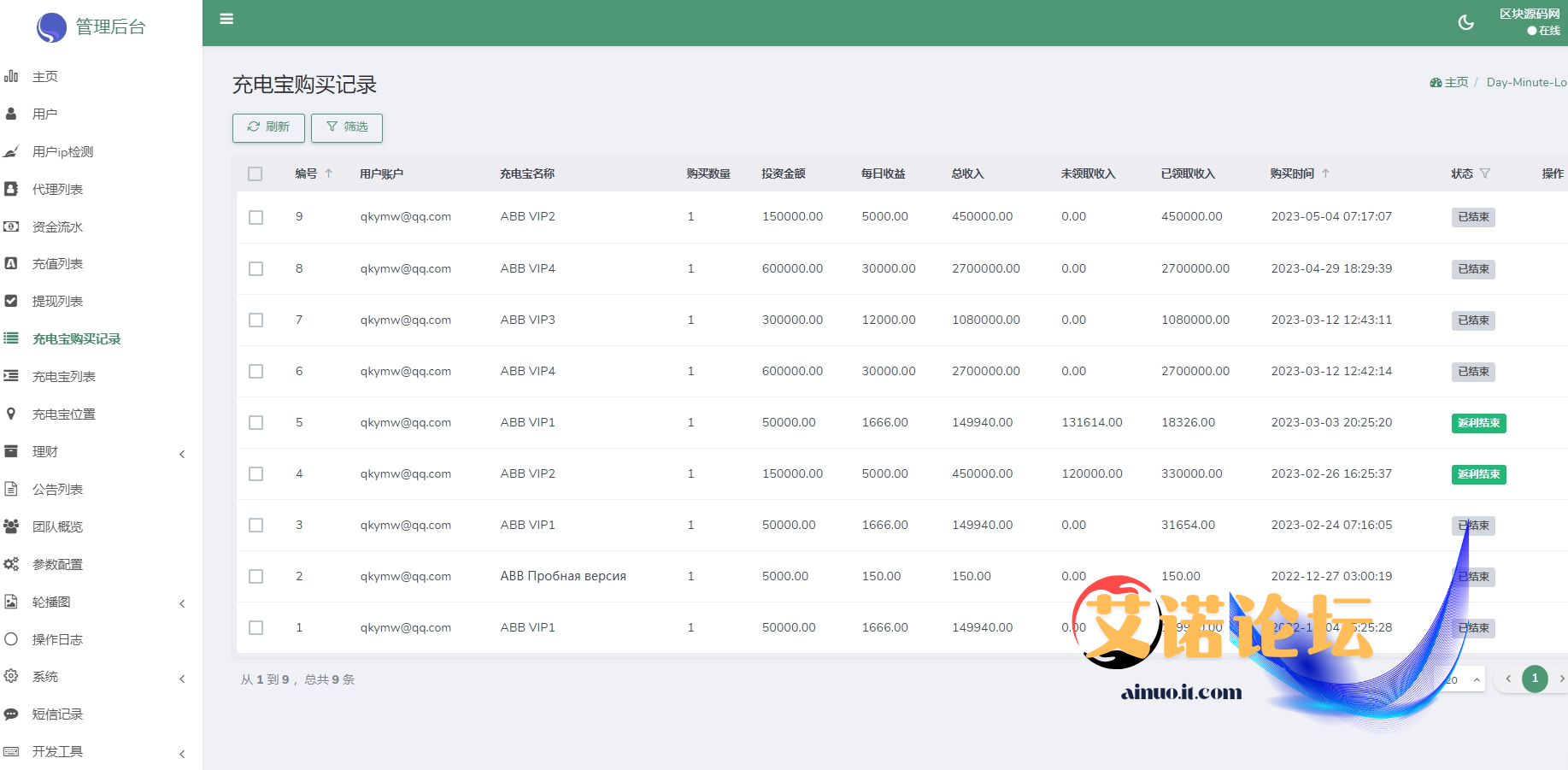Image resolution: width=1568 pixels, height=770 pixels.
Task: Click 已结束 status badge in row 9
Action: click(x=1473, y=217)
